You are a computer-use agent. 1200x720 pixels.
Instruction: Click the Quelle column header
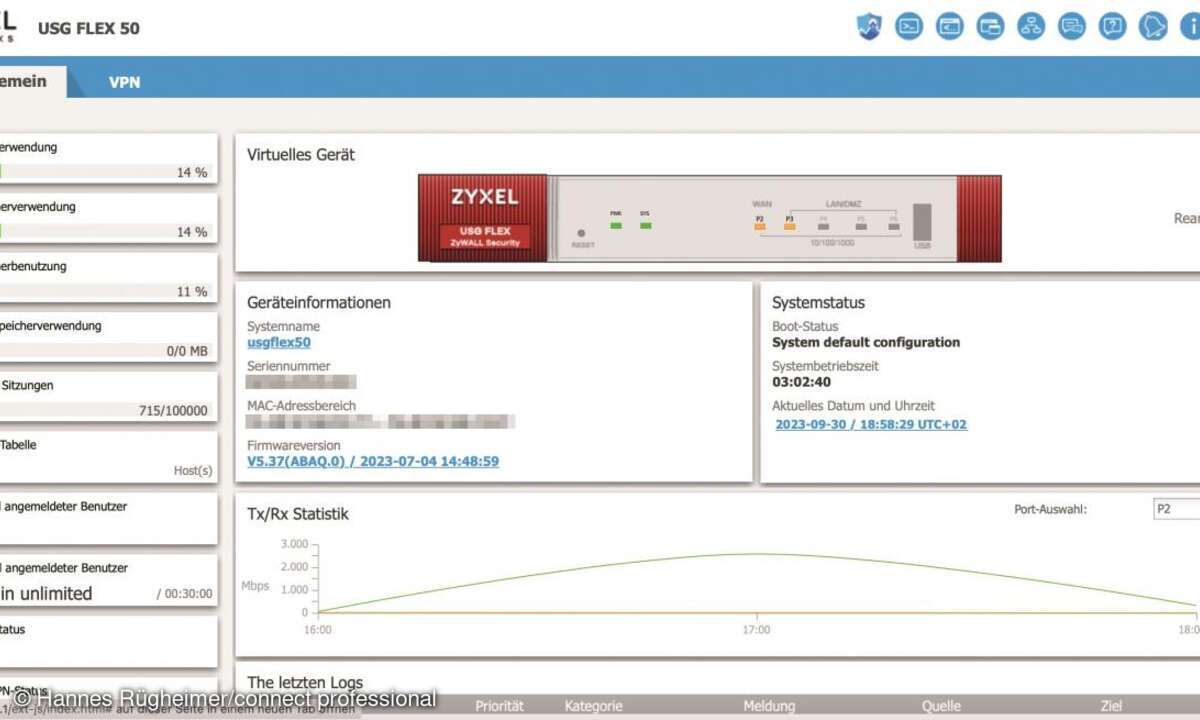(941, 706)
